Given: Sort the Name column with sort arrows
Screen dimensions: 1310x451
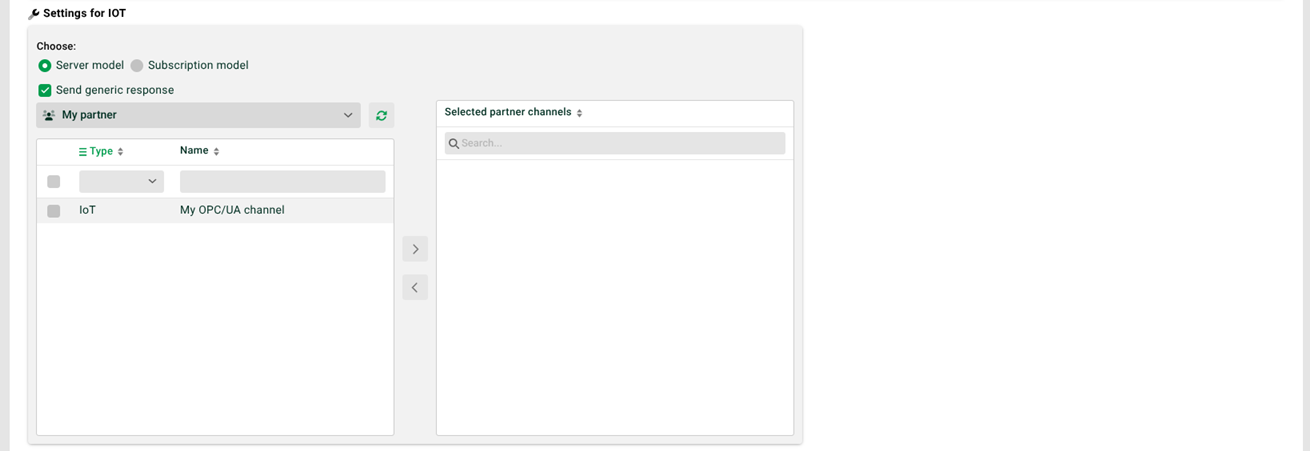Looking at the screenshot, I should [216, 152].
